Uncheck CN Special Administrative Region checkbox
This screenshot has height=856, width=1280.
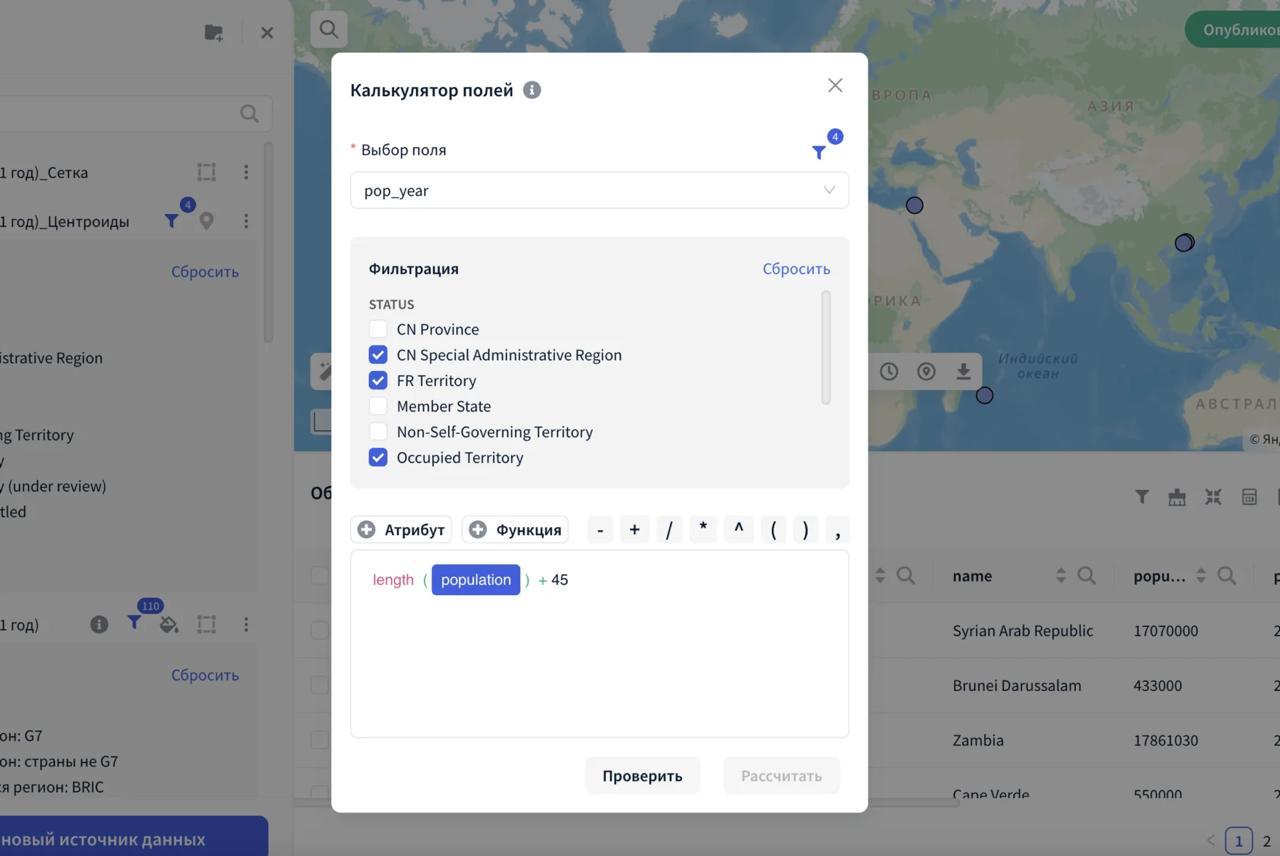(378, 355)
